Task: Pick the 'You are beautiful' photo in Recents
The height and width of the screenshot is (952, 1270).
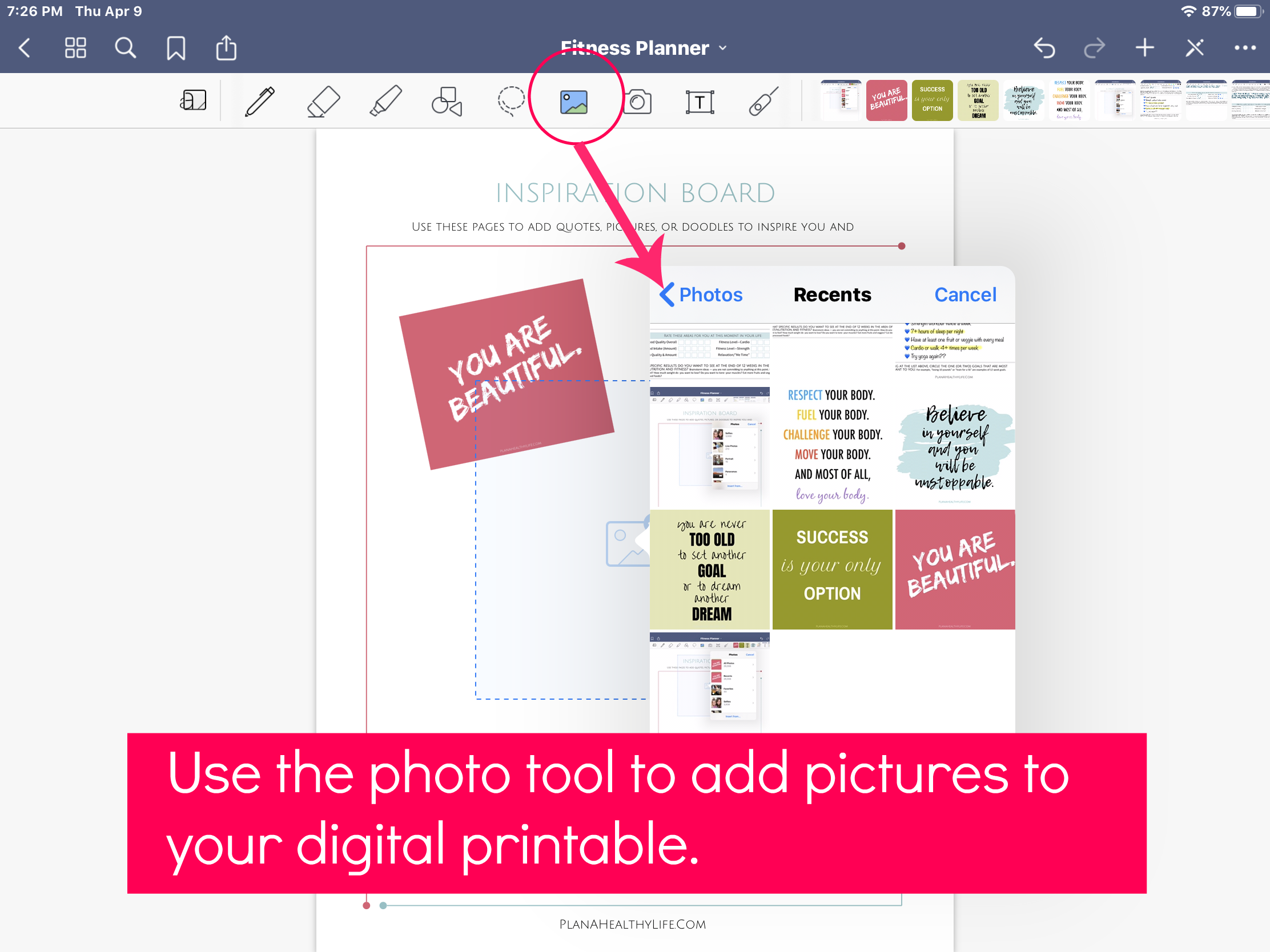Action: click(955, 569)
